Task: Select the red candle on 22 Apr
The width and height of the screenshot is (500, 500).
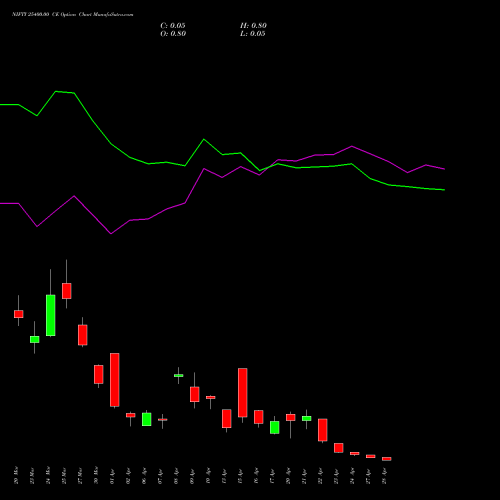Action: 323,430
